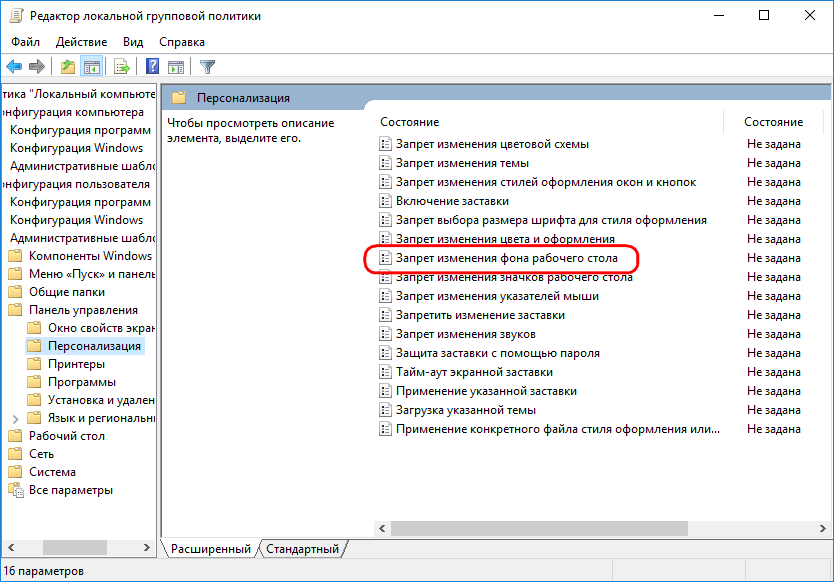This screenshot has height=582, width=834.
Task: Select 'Персонализация' in the tree
Action: coord(94,346)
